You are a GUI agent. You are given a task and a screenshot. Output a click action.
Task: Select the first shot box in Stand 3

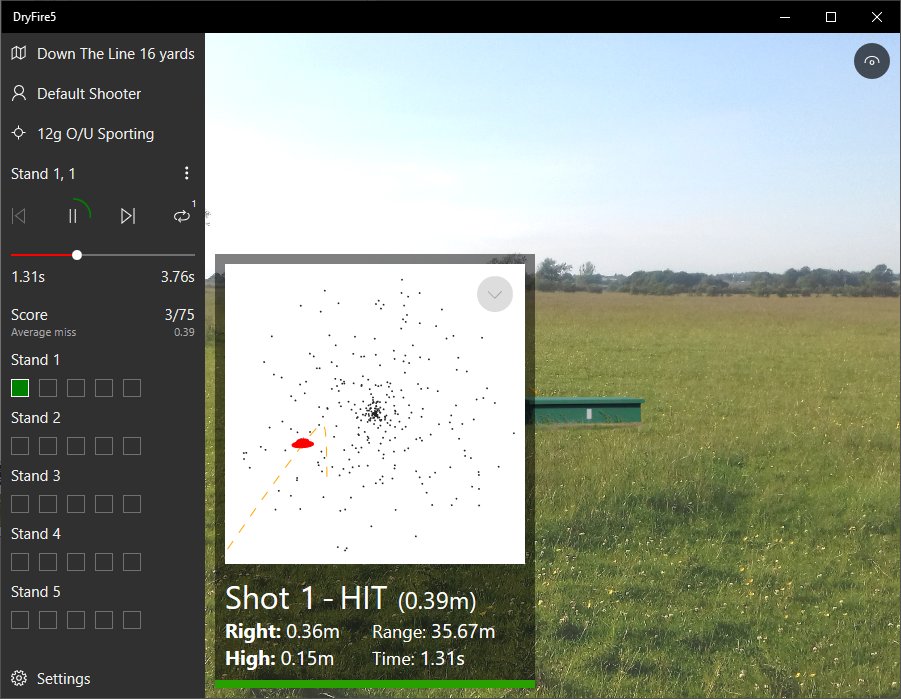(x=20, y=504)
